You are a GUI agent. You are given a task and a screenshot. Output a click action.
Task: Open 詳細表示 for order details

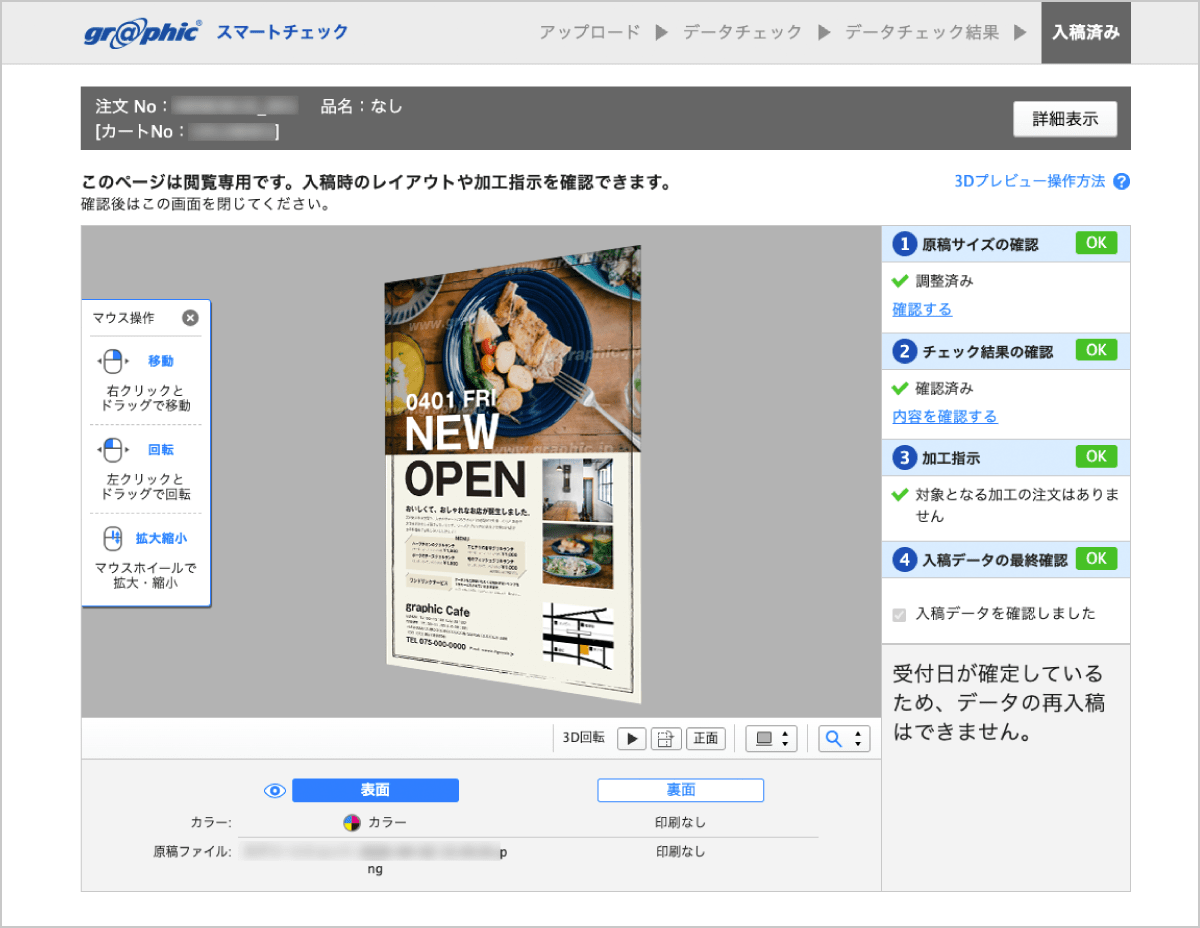pyautogui.click(x=1065, y=118)
